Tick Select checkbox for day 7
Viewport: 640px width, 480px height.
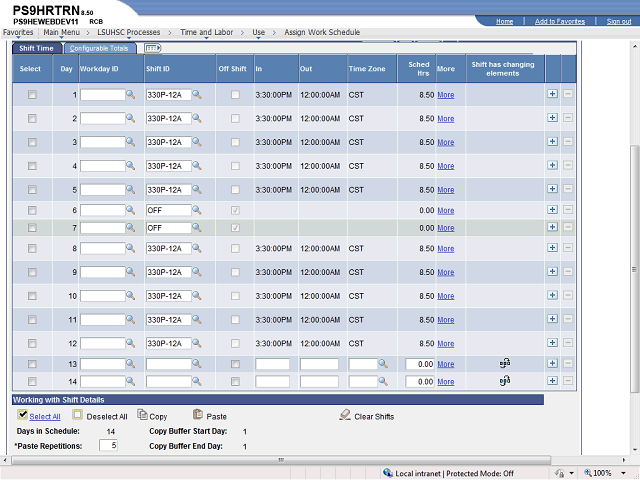pyautogui.click(x=32, y=228)
